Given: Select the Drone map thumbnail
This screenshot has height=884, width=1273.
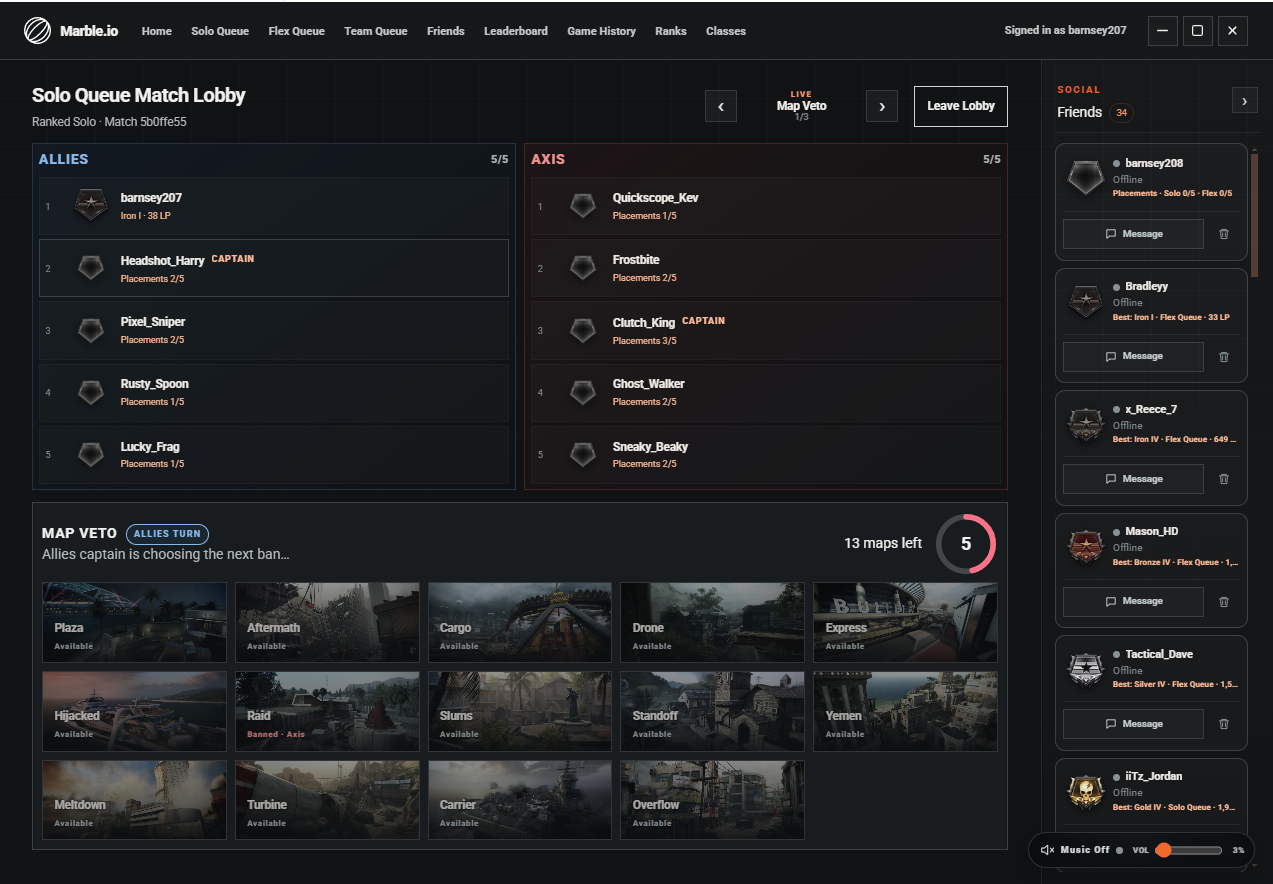Looking at the screenshot, I should click(712, 622).
